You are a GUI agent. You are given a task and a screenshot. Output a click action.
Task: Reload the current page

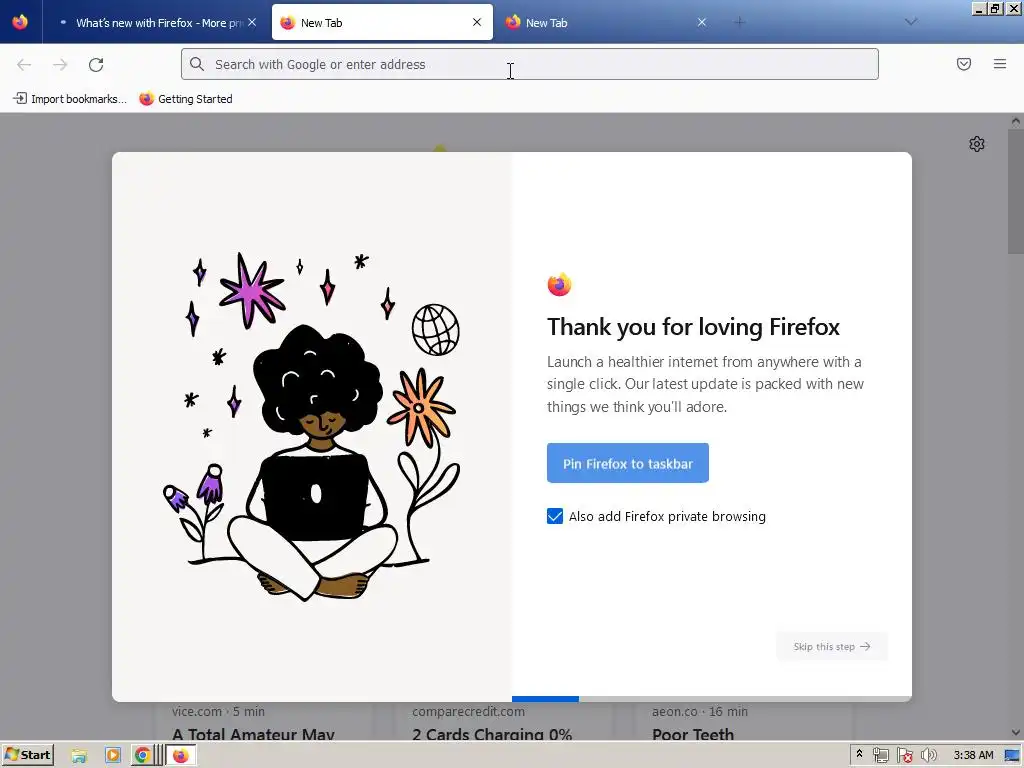pyautogui.click(x=96, y=64)
